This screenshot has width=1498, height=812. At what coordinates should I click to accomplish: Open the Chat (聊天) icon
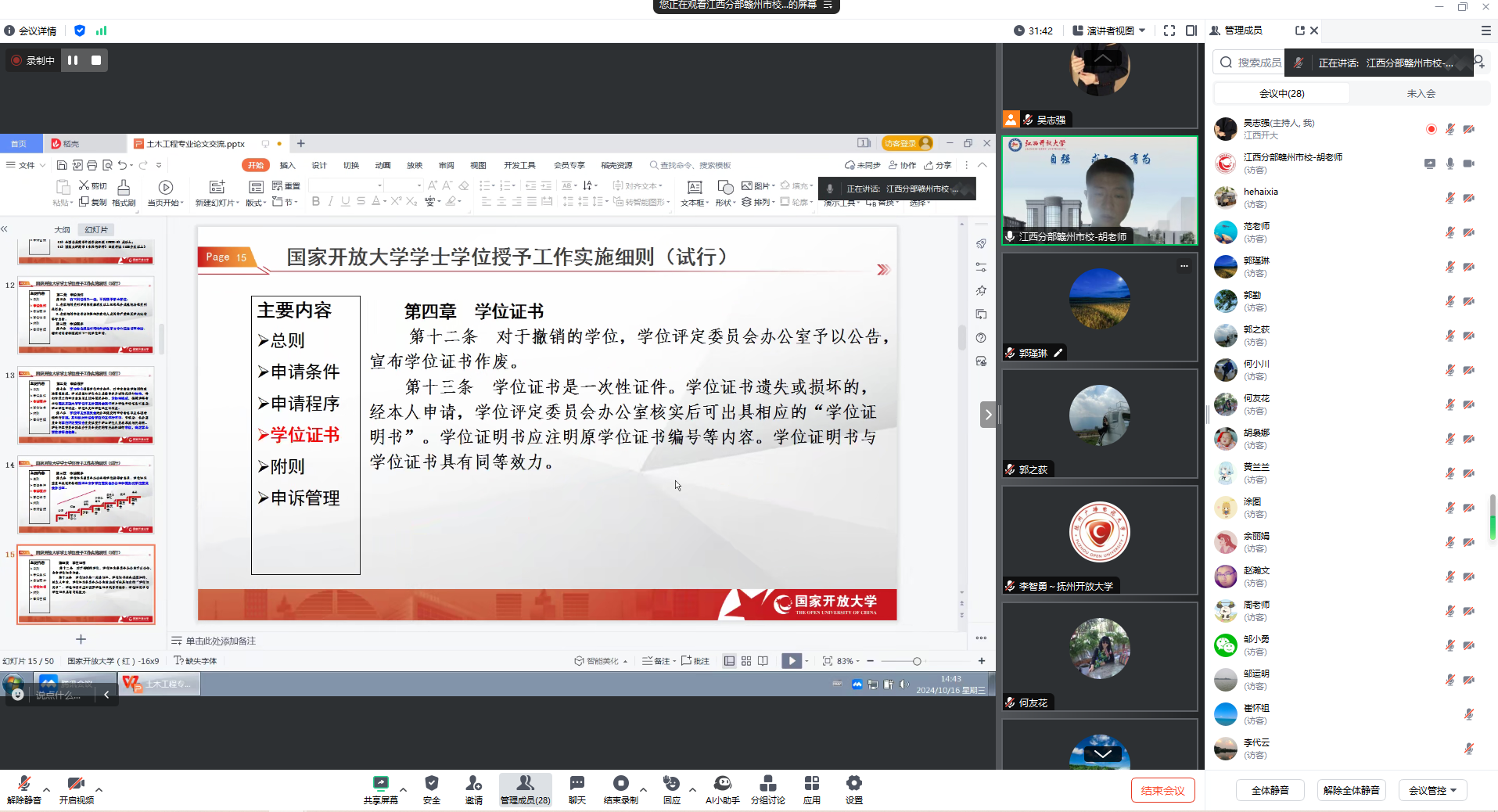point(577,789)
